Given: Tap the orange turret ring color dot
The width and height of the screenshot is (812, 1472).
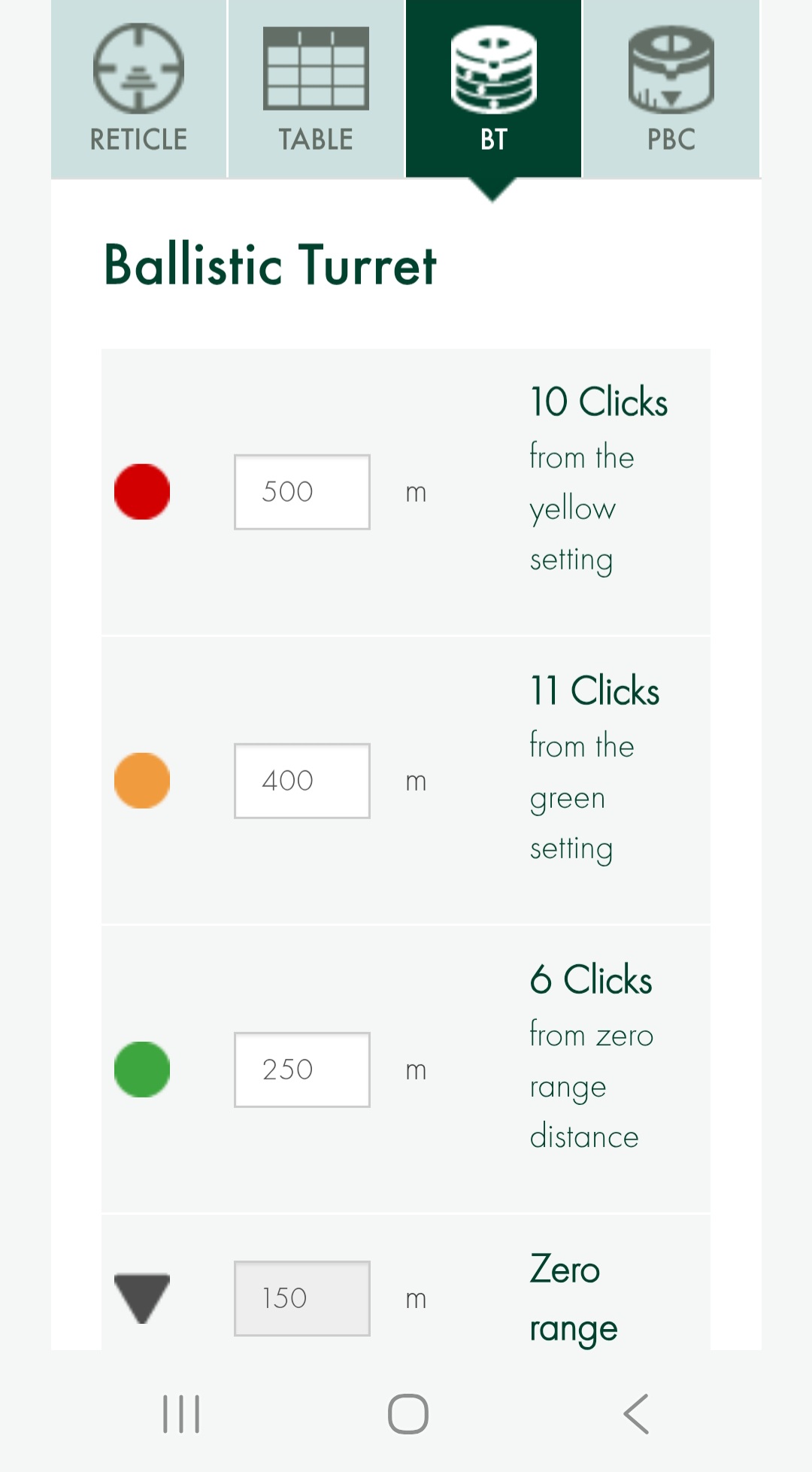Looking at the screenshot, I should point(142,781).
